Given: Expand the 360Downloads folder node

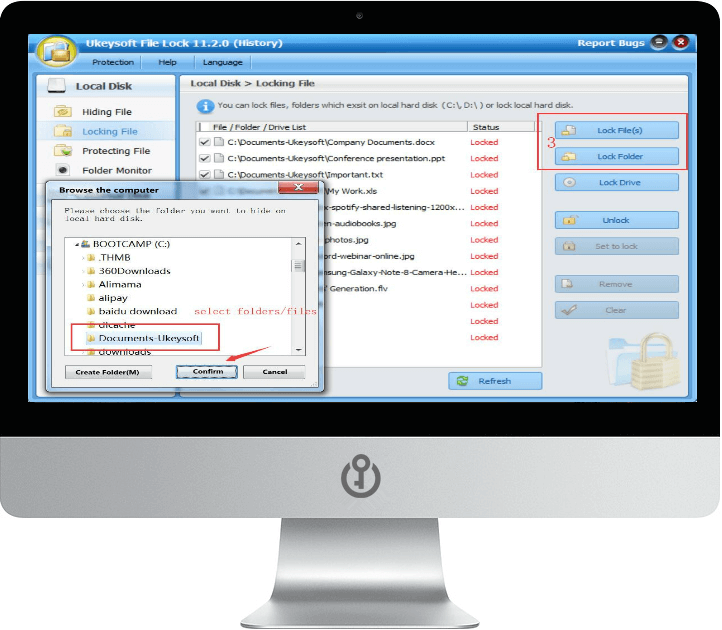Looking at the screenshot, I should tap(83, 271).
